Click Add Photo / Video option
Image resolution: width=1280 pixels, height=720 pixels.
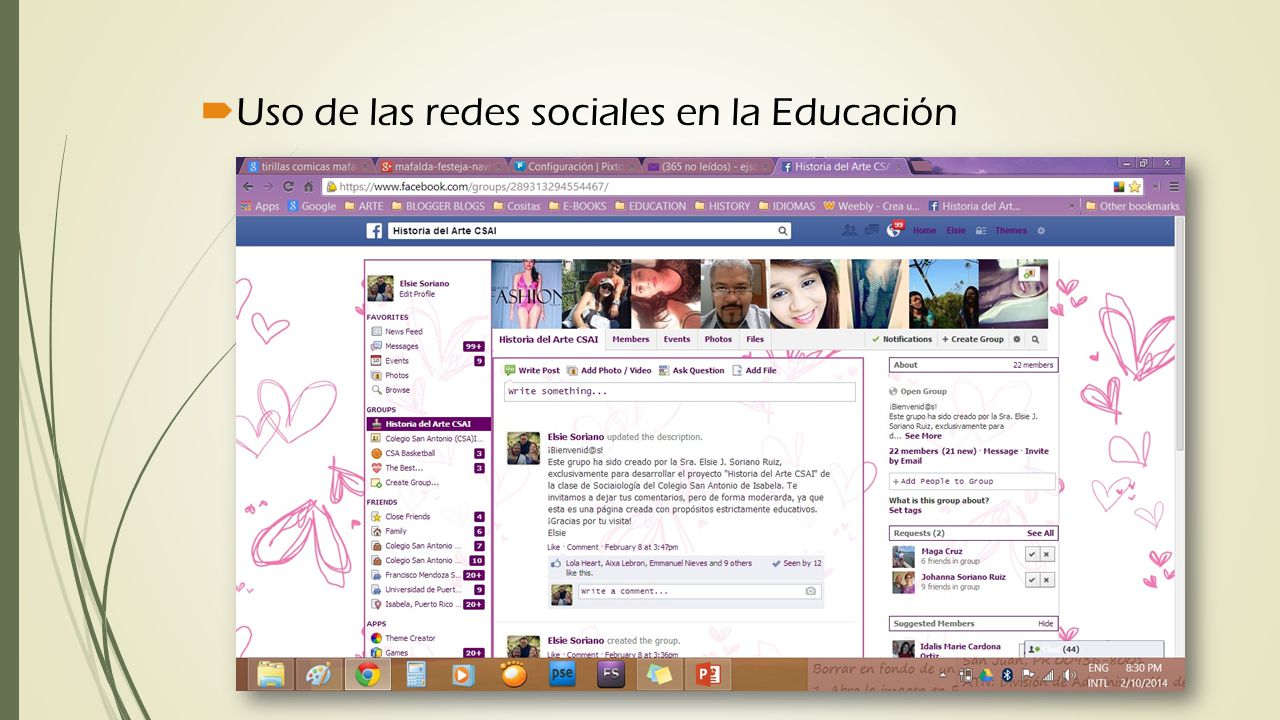point(609,370)
